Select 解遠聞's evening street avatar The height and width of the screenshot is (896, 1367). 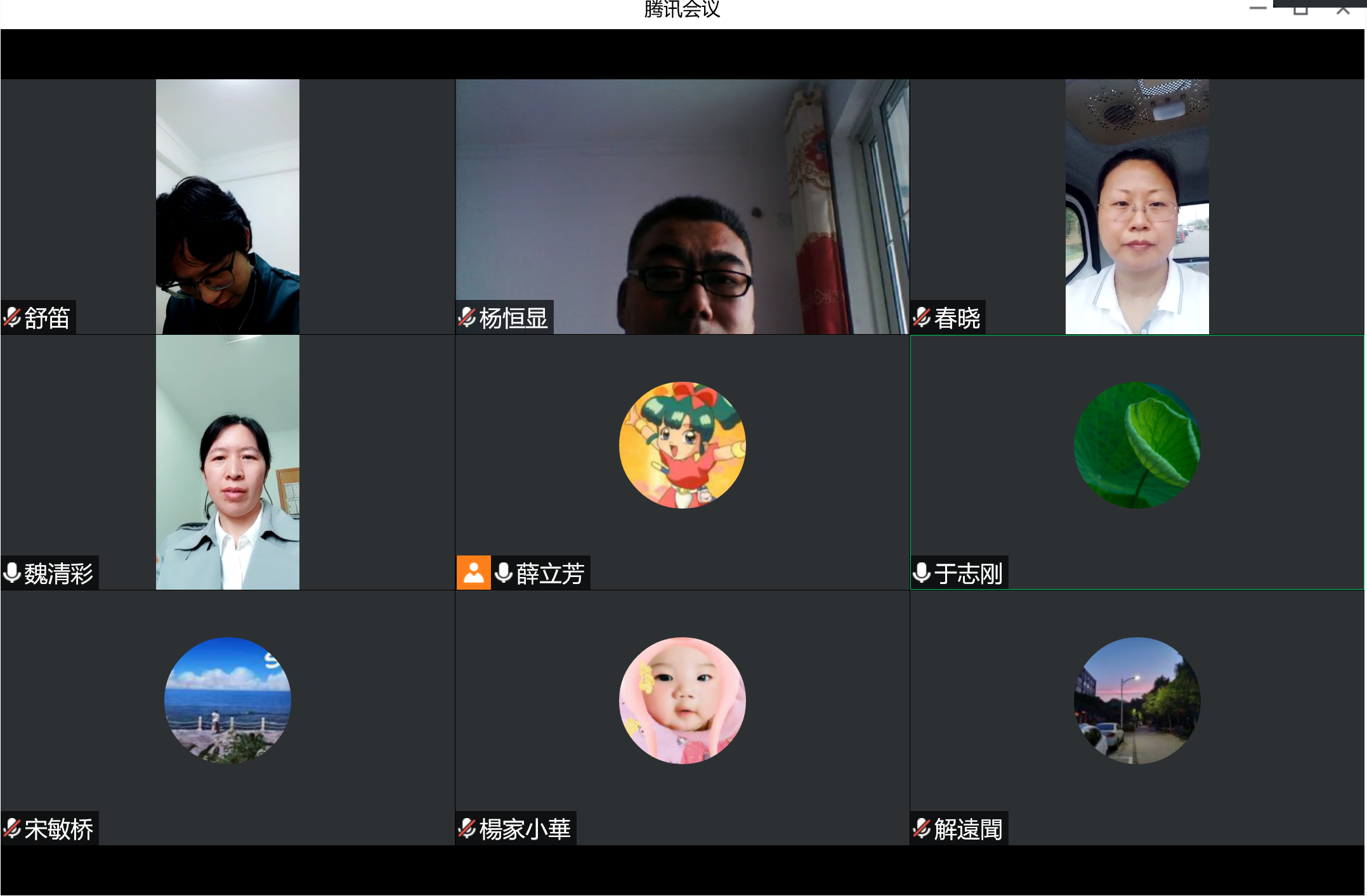1137,700
